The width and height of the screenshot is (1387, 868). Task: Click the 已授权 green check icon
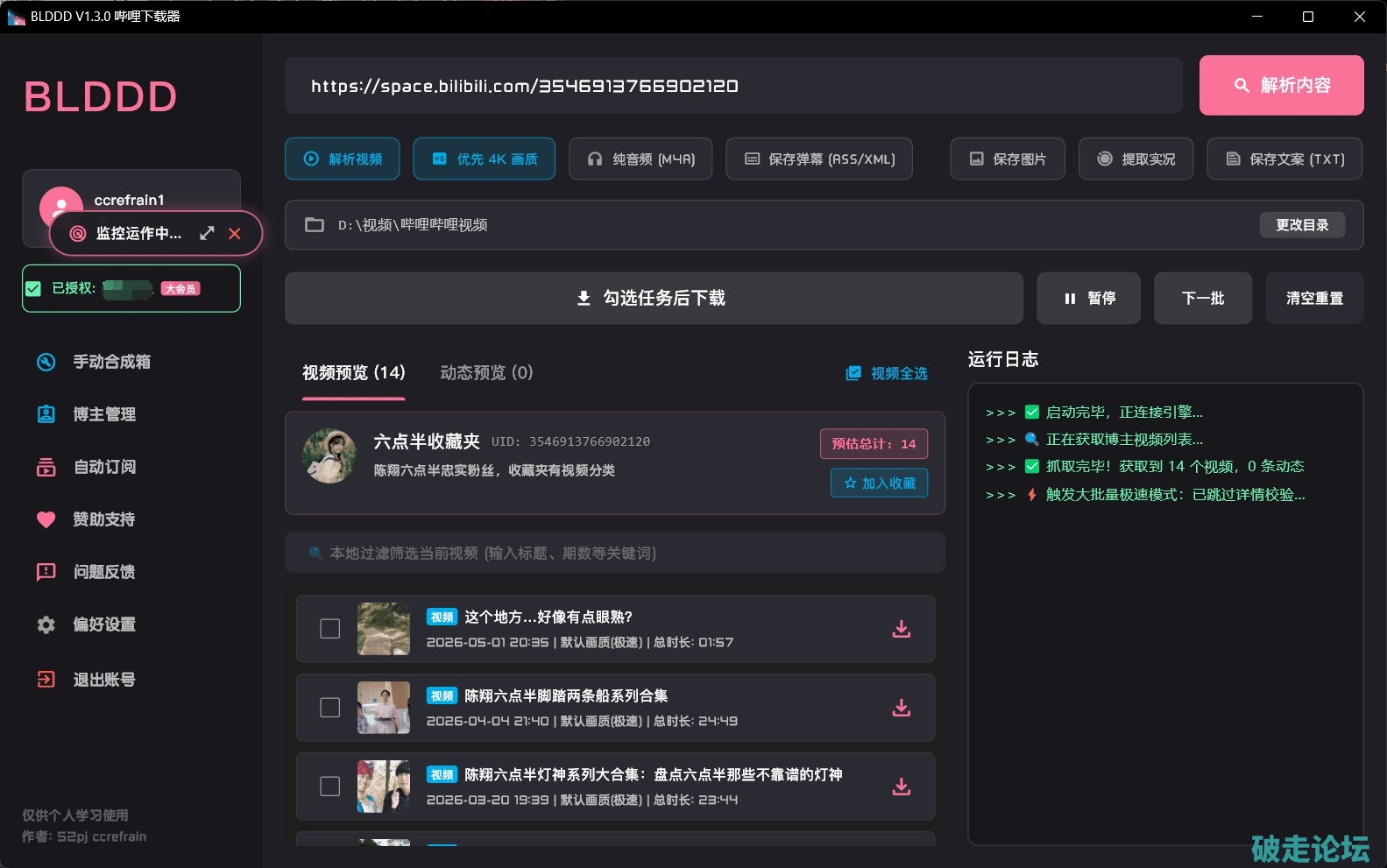pyautogui.click(x=33, y=288)
